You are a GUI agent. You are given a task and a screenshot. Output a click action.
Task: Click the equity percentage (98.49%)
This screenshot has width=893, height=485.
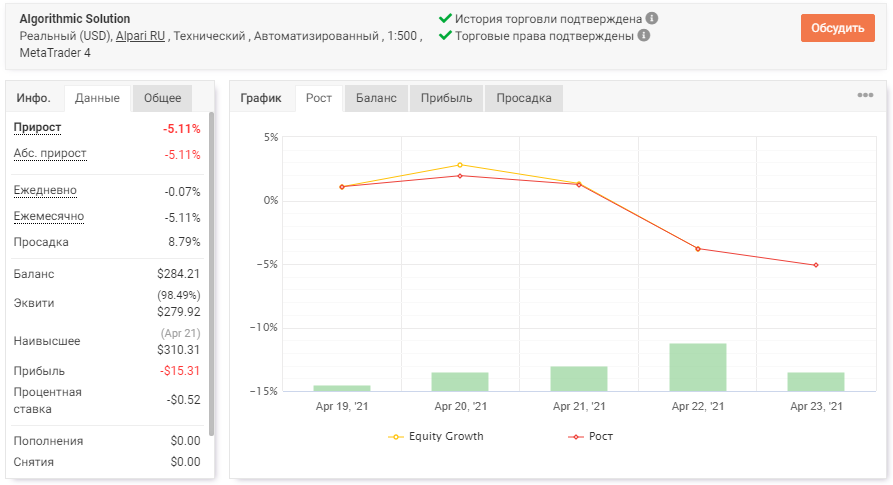click(x=179, y=295)
